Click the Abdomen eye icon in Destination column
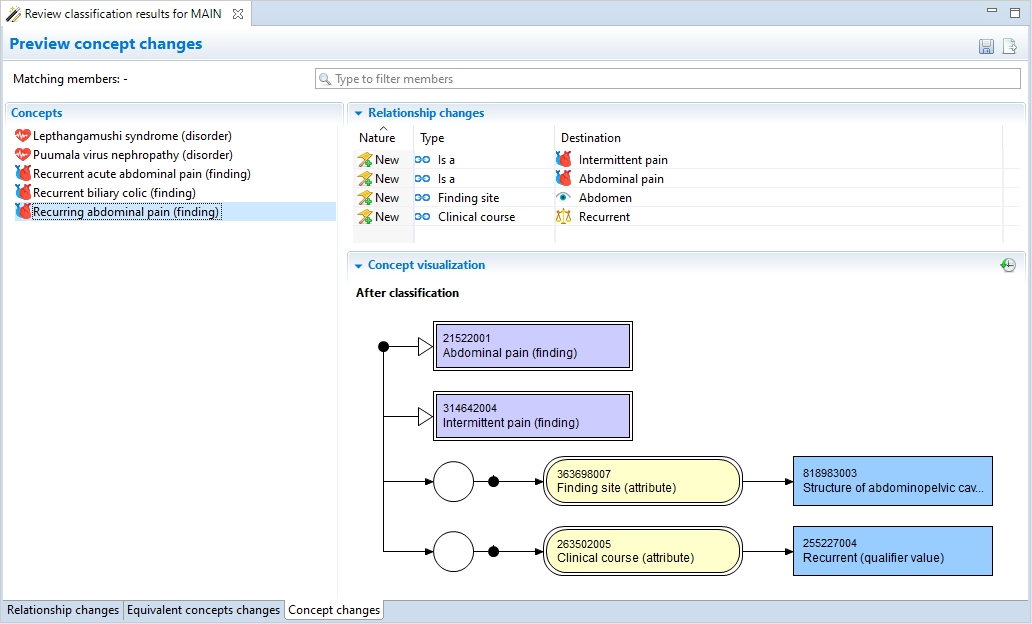This screenshot has width=1032, height=624. click(564, 198)
